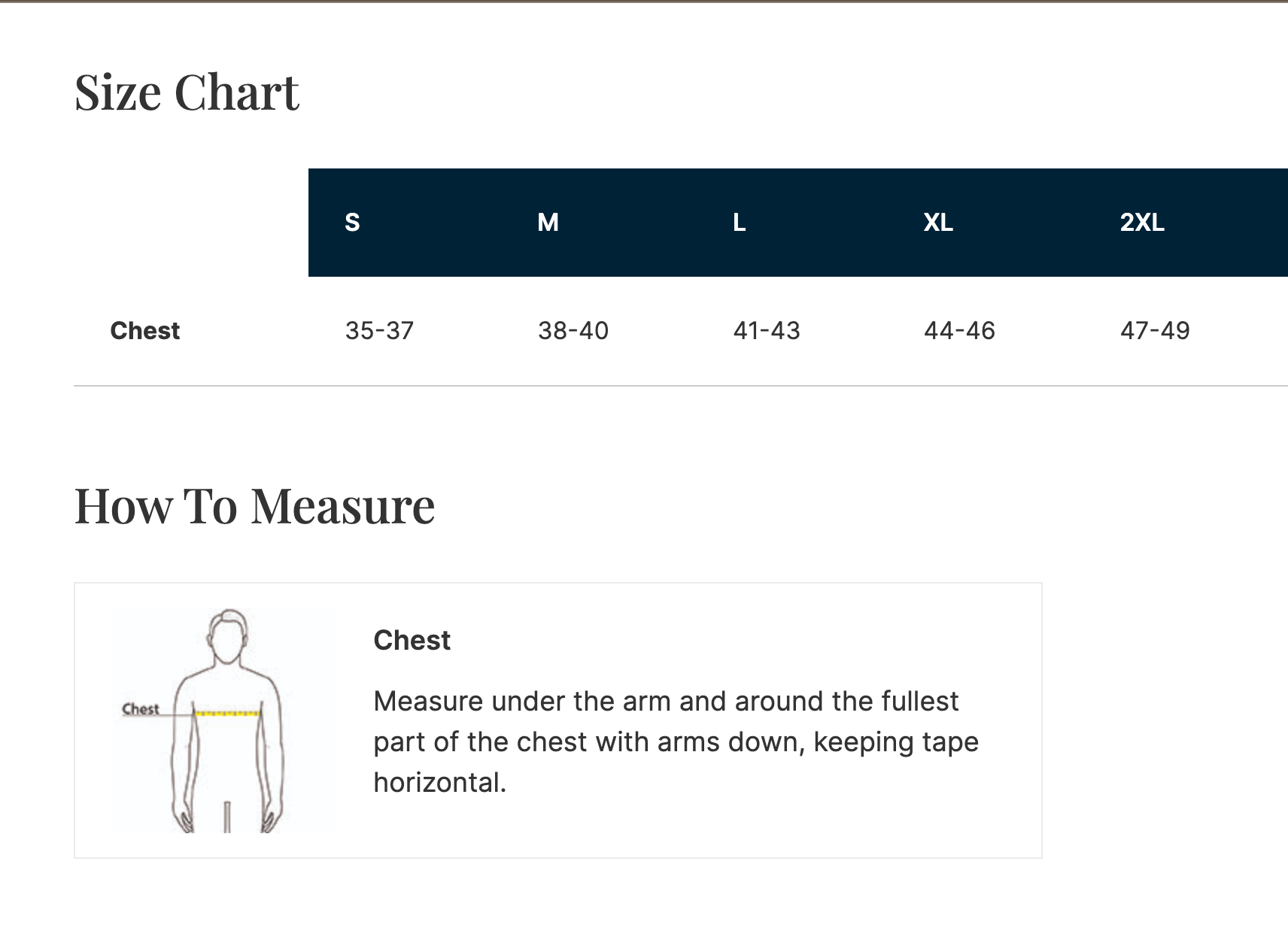Select the bold Chest instruction title
The width and height of the screenshot is (1288, 937).
(412, 641)
